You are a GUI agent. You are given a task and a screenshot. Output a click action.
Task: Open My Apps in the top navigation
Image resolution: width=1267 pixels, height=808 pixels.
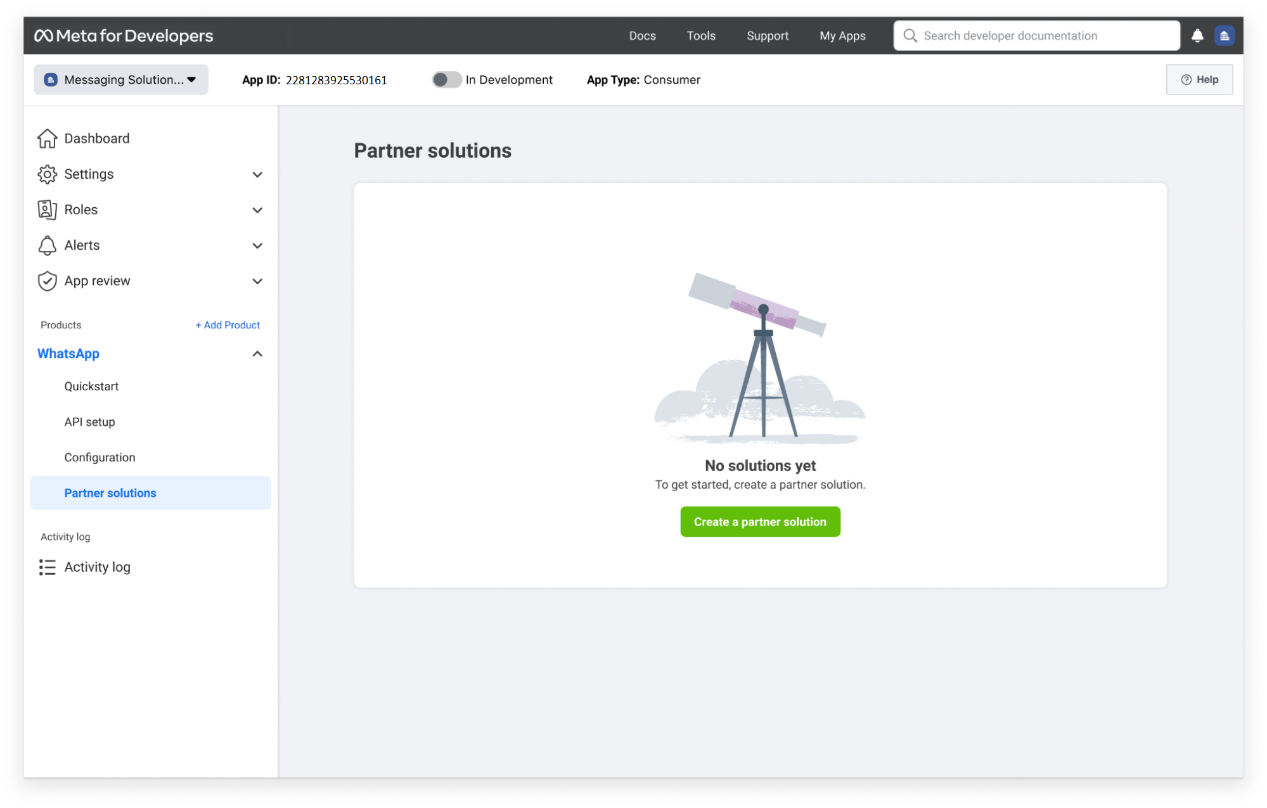coord(842,36)
